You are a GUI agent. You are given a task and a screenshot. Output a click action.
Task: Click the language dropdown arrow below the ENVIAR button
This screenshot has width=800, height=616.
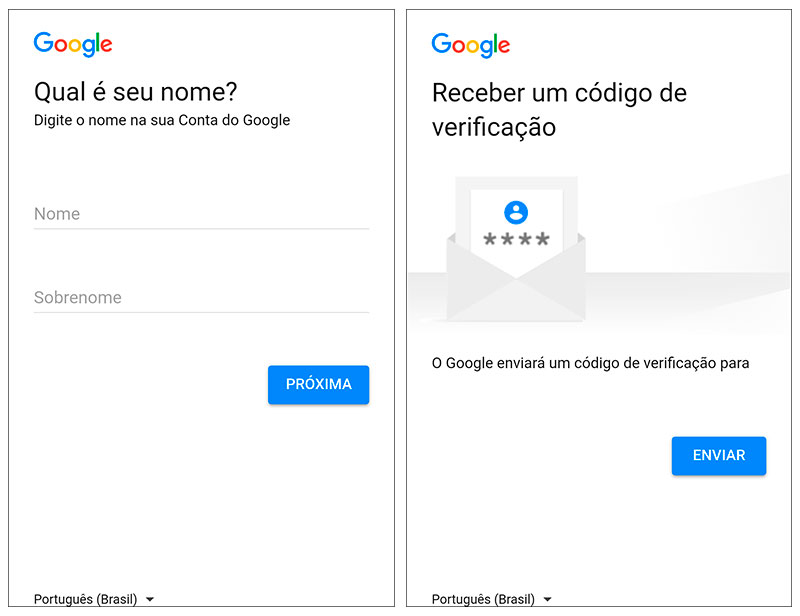tap(548, 599)
